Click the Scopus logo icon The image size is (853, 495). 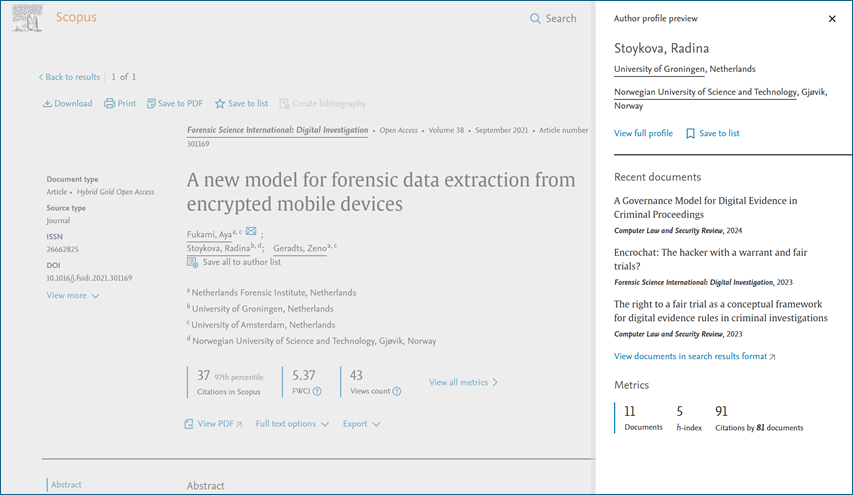click(28, 17)
